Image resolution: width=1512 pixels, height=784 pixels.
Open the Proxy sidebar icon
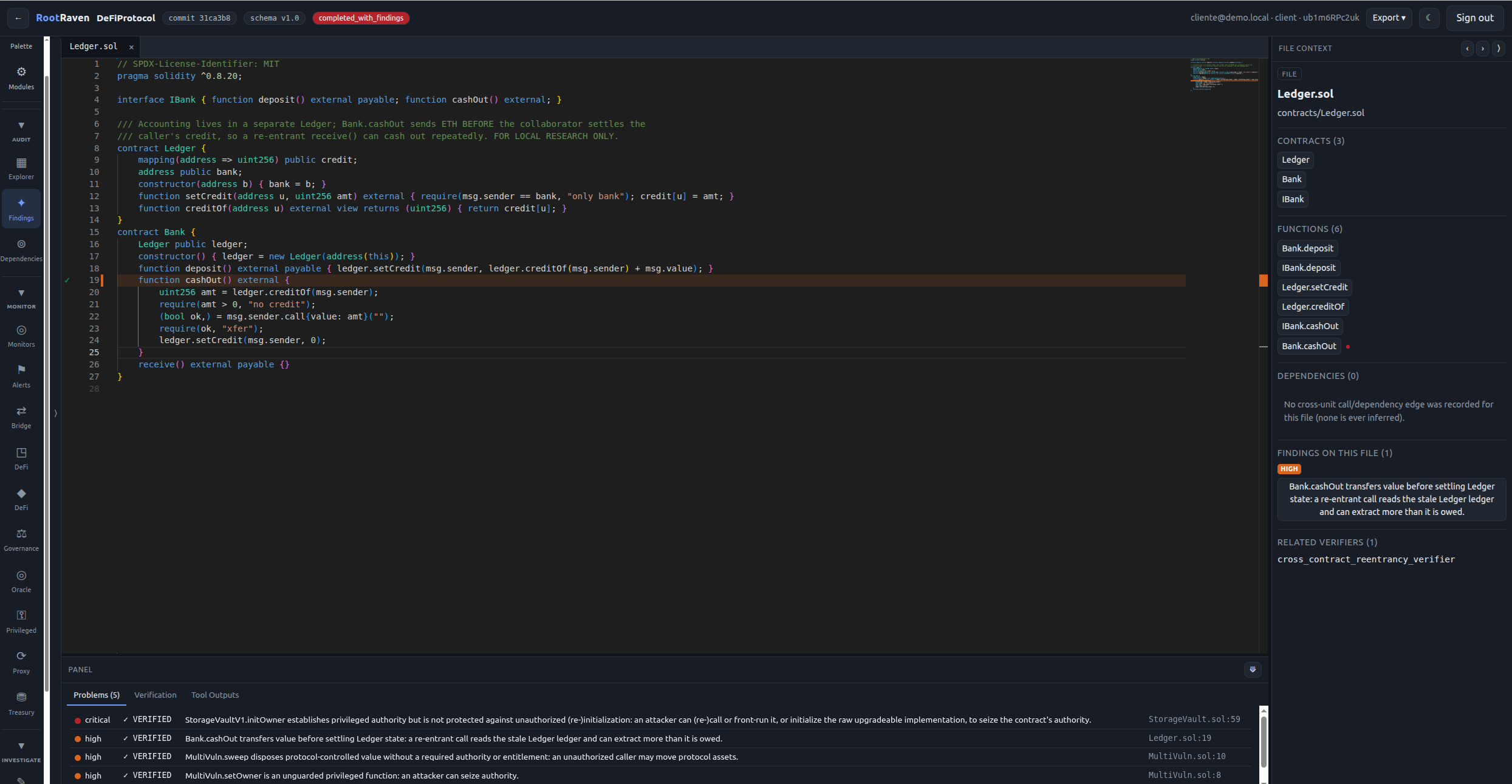click(21, 663)
